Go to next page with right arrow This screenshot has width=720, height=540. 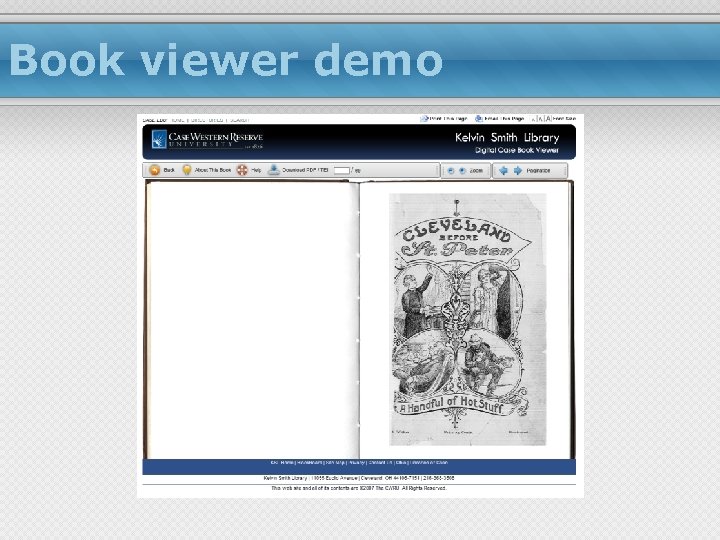518,170
